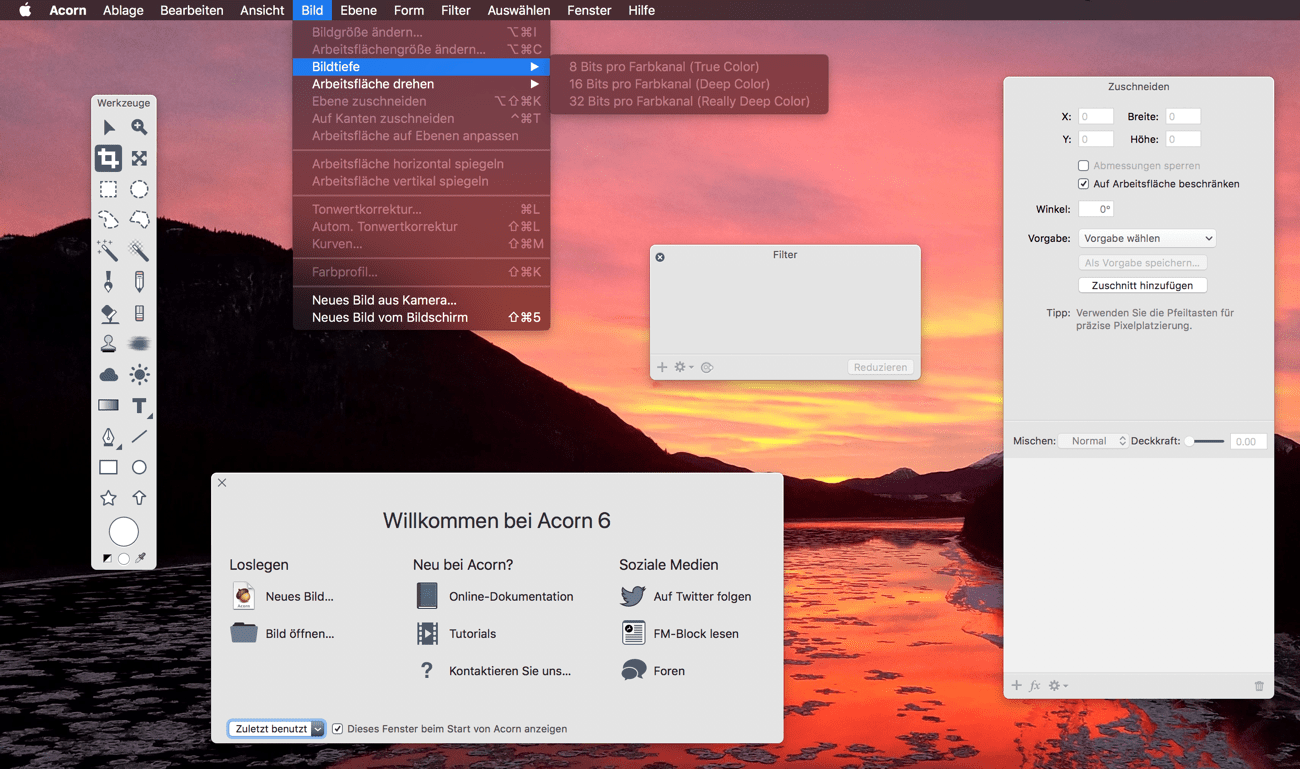Select the star shape tool
The height and width of the screenshot is (769, 1300).
pyautogui.click(x=108, y=498)
